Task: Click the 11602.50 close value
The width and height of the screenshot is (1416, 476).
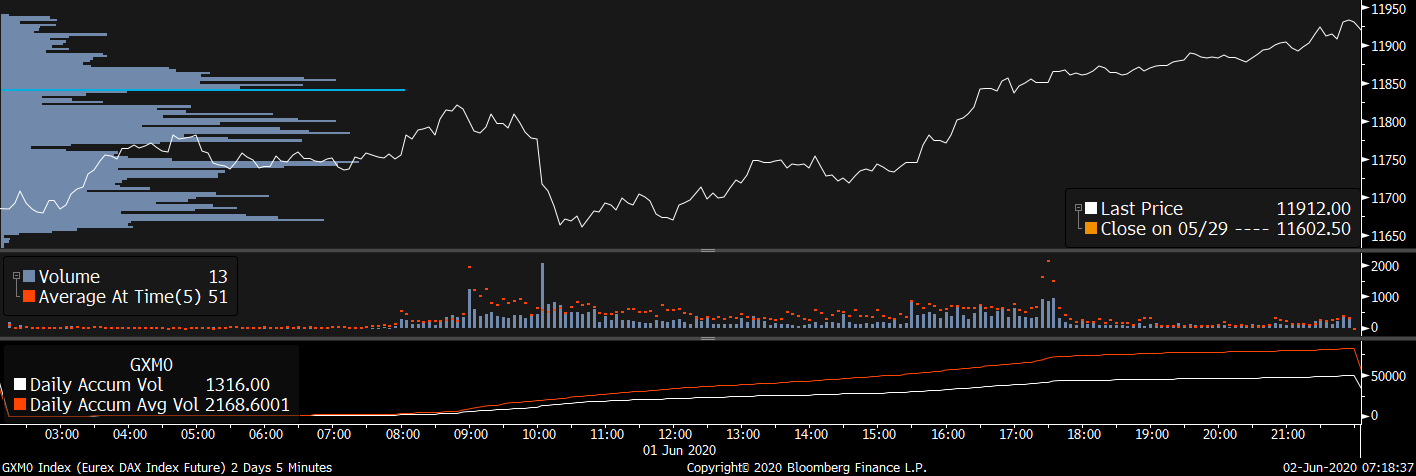Action: click(1314, 229)
